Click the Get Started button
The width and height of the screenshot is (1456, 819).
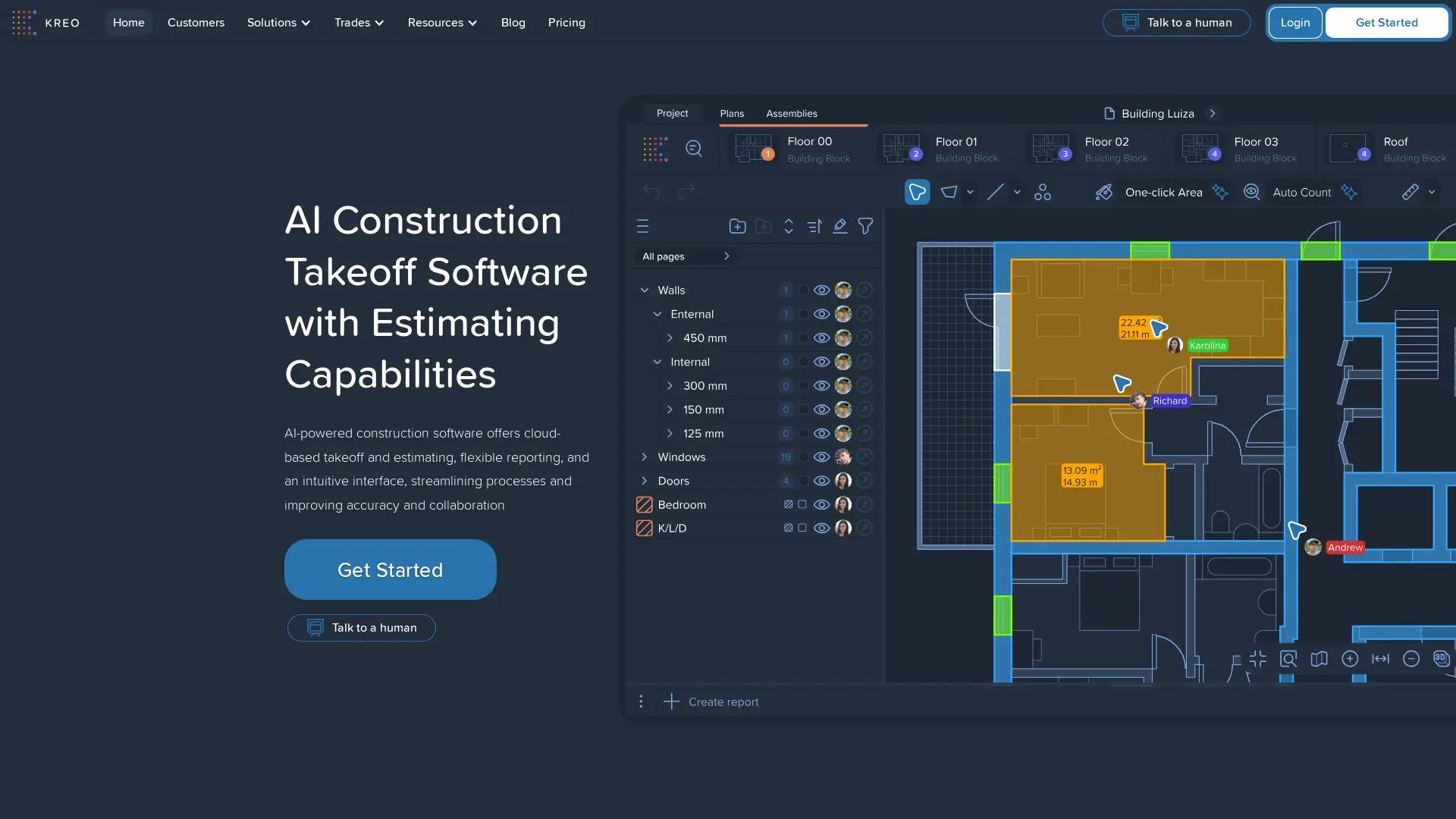pos(390,570)
